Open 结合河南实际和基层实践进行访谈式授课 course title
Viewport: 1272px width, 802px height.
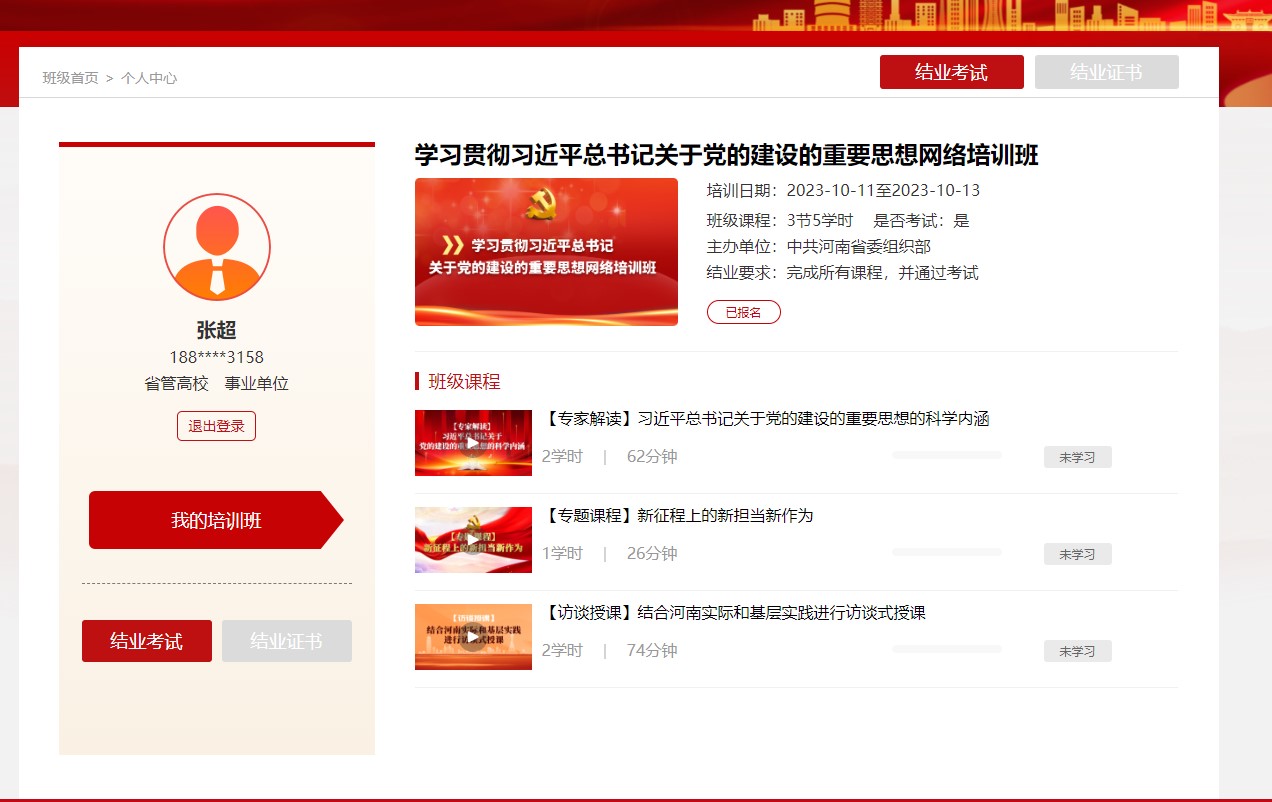pos(736,613)
